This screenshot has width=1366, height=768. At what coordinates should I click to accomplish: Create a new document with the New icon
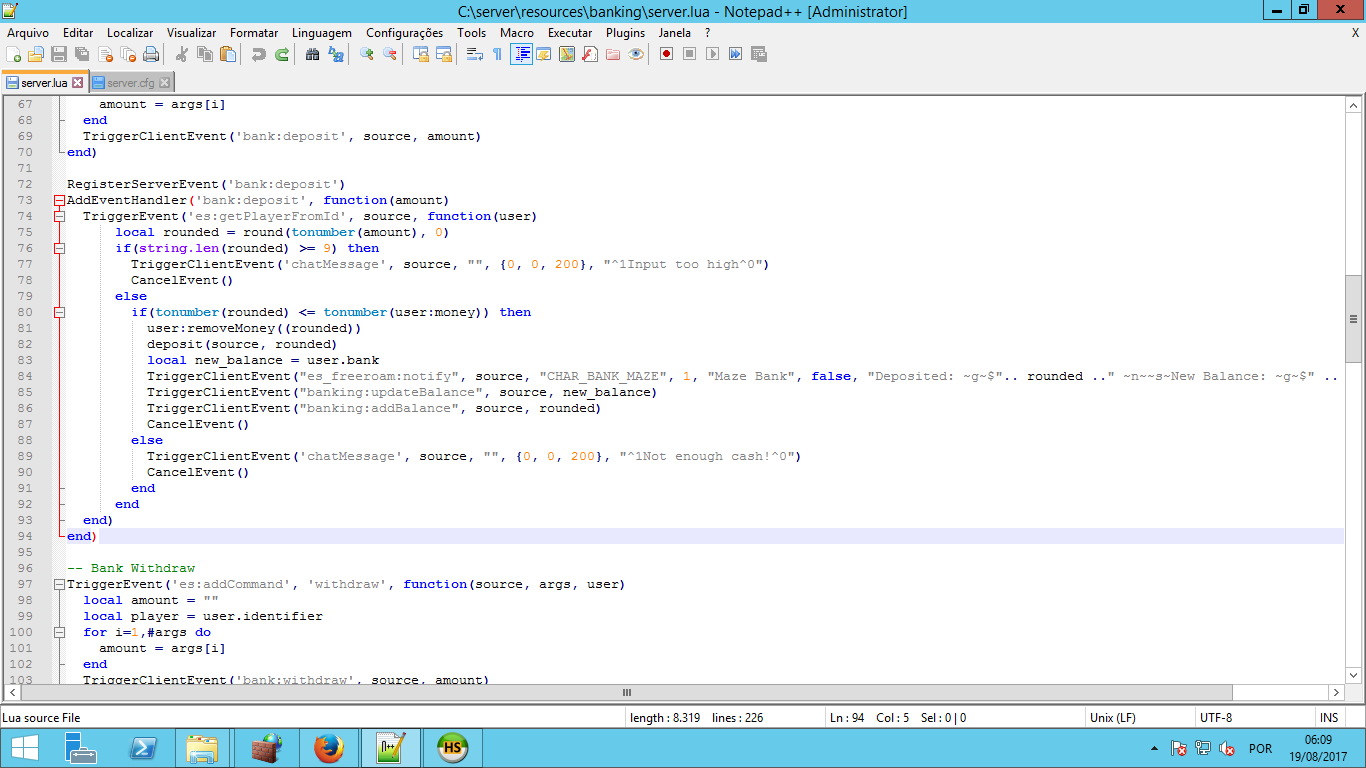tap(13, 54)
